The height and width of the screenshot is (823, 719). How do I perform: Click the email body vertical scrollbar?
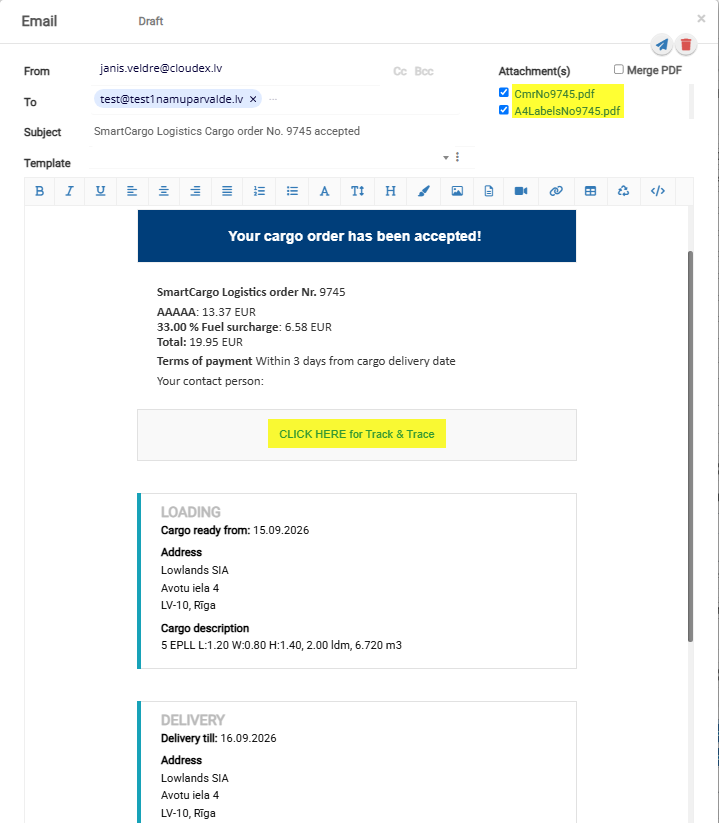pyautogui.click(x=690, y=446)
